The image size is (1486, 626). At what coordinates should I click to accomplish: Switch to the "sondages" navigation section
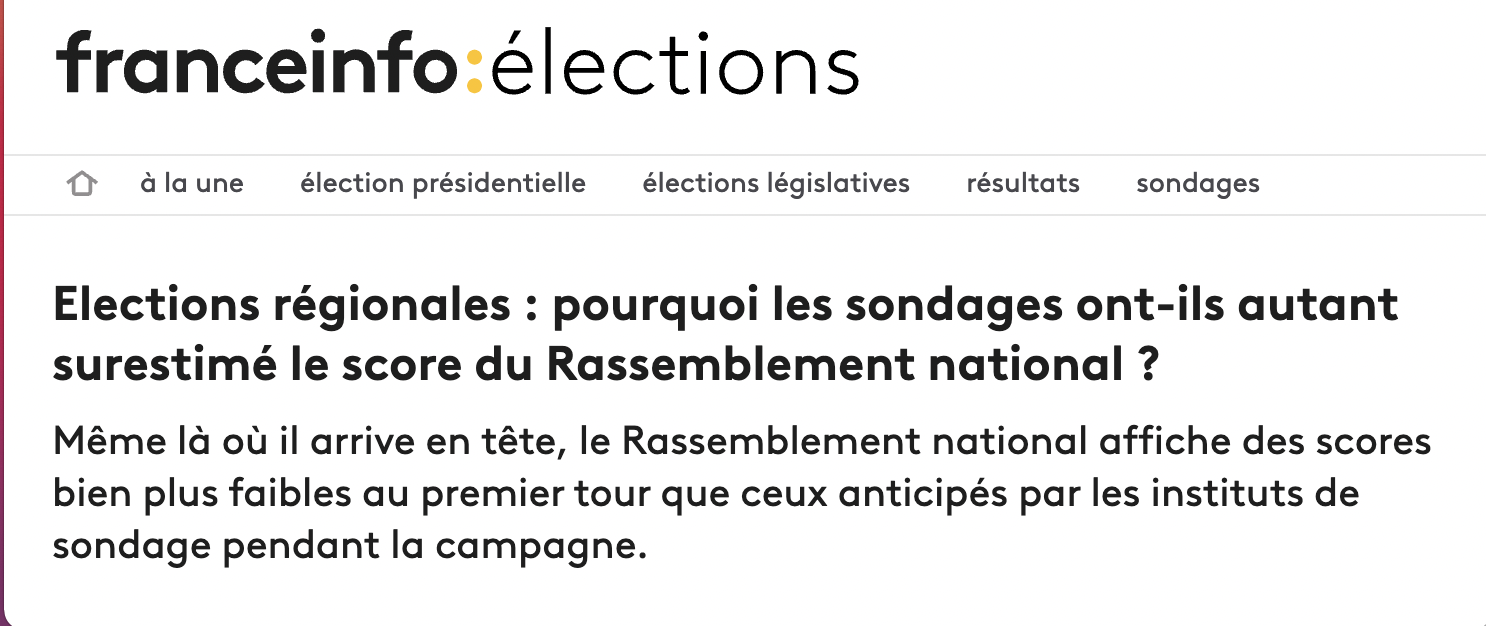[1198, 184]
